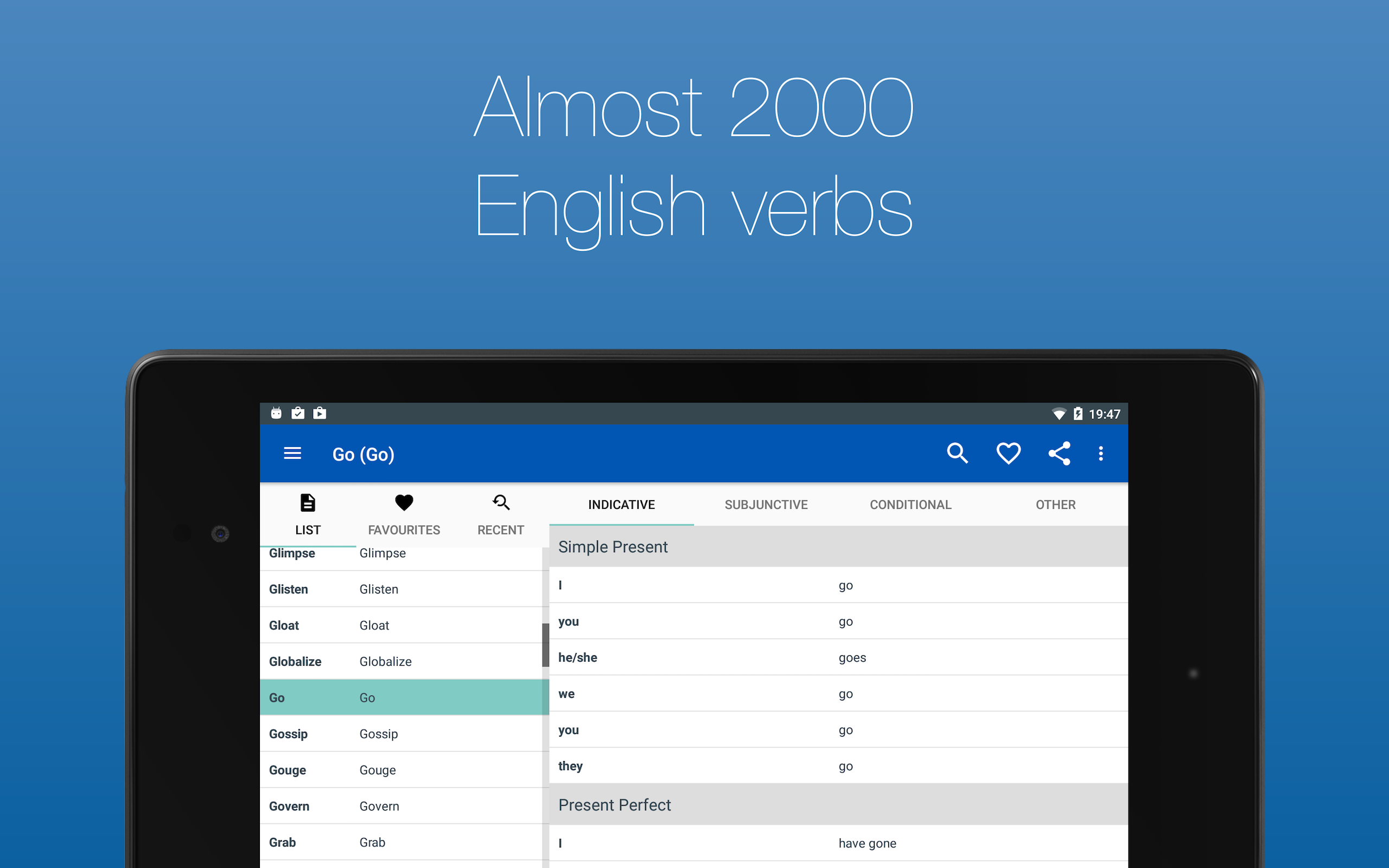The image size is (1389, 868).
Task: Switch to the SUBJUNCTIVE tab
Action: 766,505
